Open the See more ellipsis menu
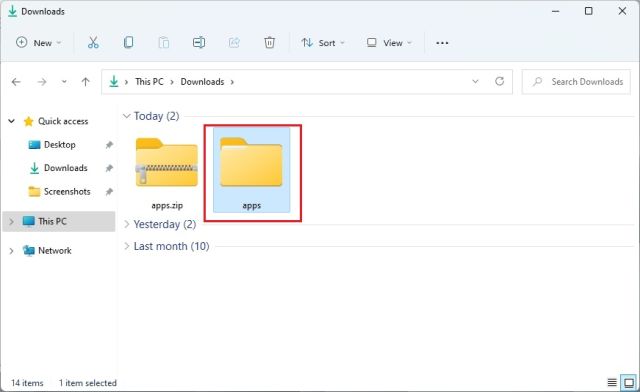 [x=442, y=42]
